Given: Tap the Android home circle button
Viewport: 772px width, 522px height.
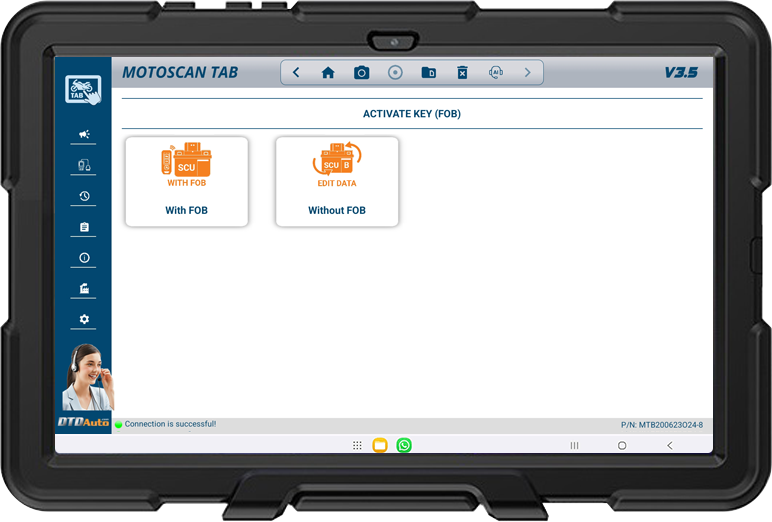Looking at the screenshot, I should pos(622,446).
